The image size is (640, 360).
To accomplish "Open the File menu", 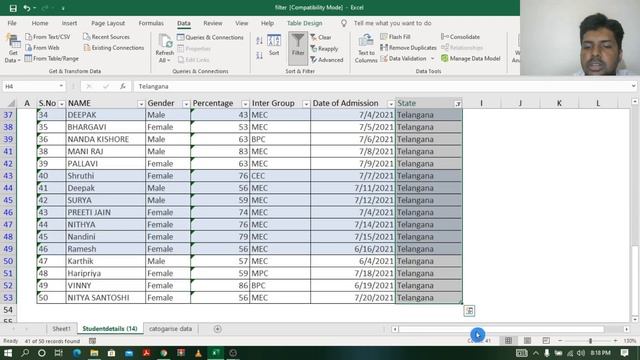I will click(12, 23).
